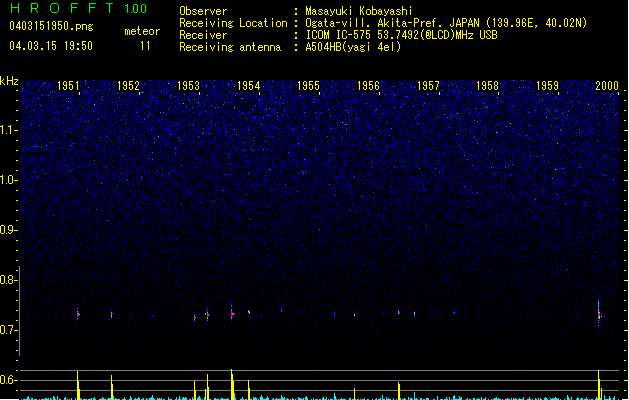This screenshot has width=629, height=400.
Task: Click the meteor count value 11
Action: tap(145, 46)
